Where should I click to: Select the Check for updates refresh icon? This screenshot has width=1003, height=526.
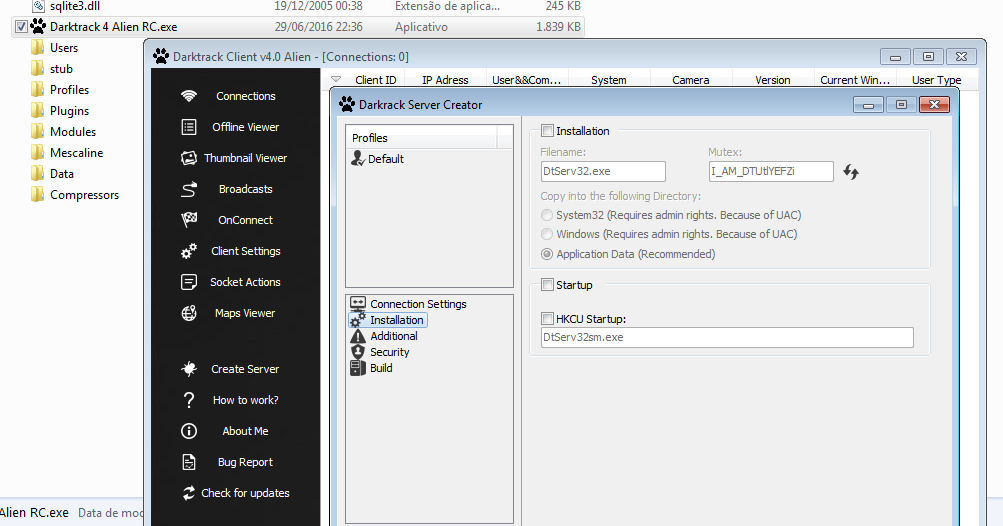click(x=189, y=493)
